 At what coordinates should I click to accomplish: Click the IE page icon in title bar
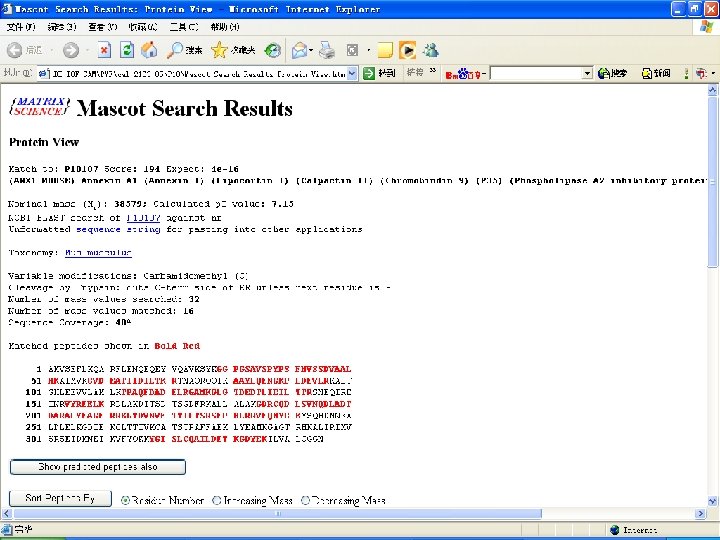pyautogui.click(x=6, y=9)
